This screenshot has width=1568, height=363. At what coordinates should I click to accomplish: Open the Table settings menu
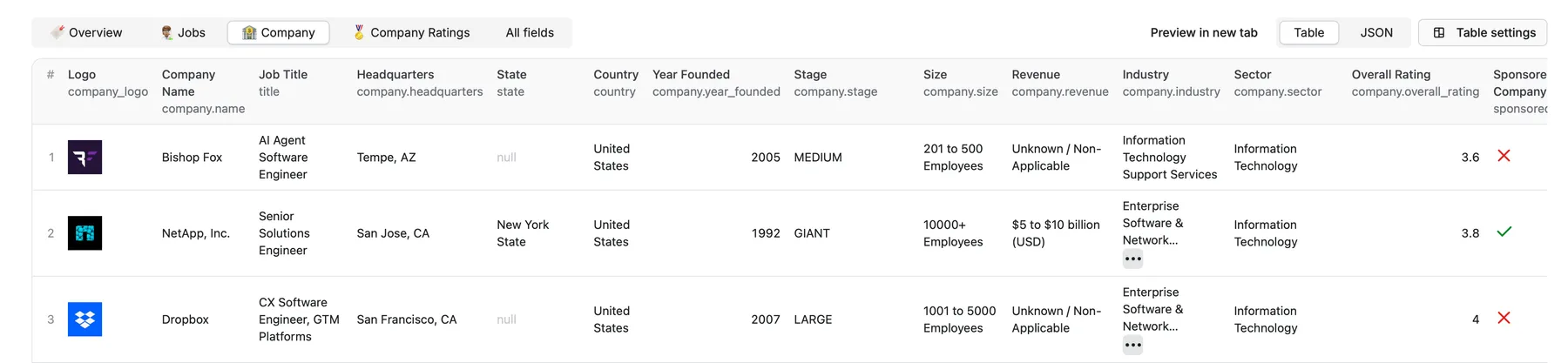pos(1483,33)
